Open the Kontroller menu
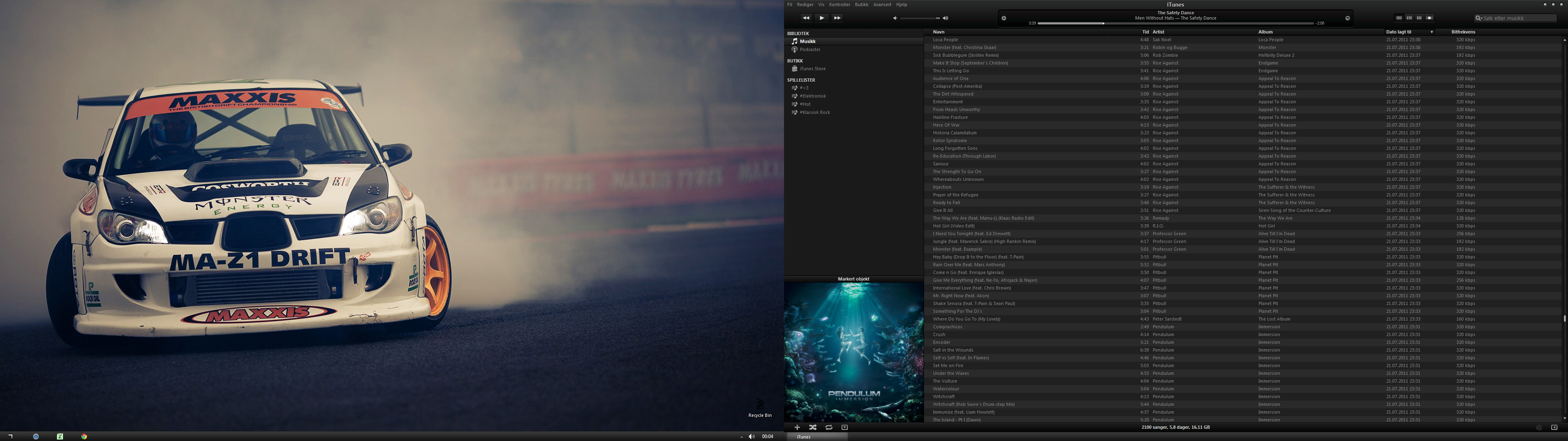1568x441 pixels. (x=840, y=5)
